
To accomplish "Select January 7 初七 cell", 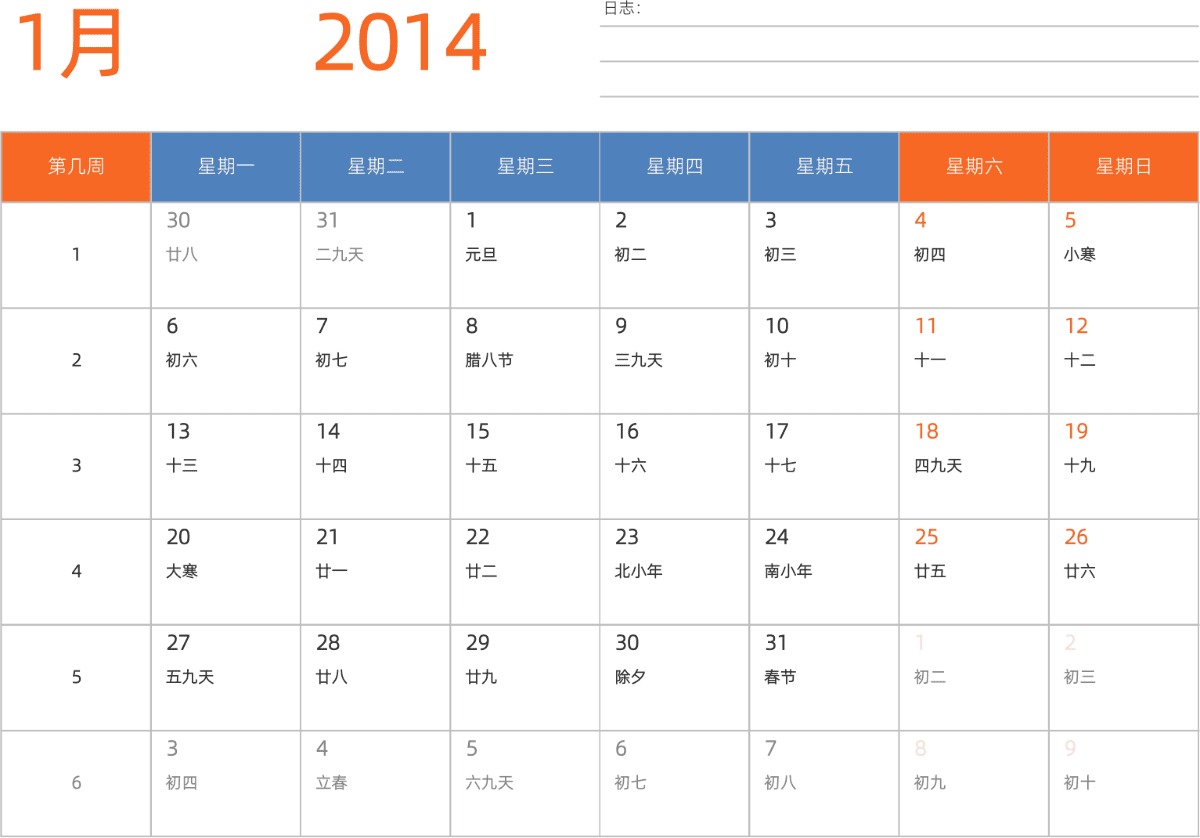I will coord(376,361).
